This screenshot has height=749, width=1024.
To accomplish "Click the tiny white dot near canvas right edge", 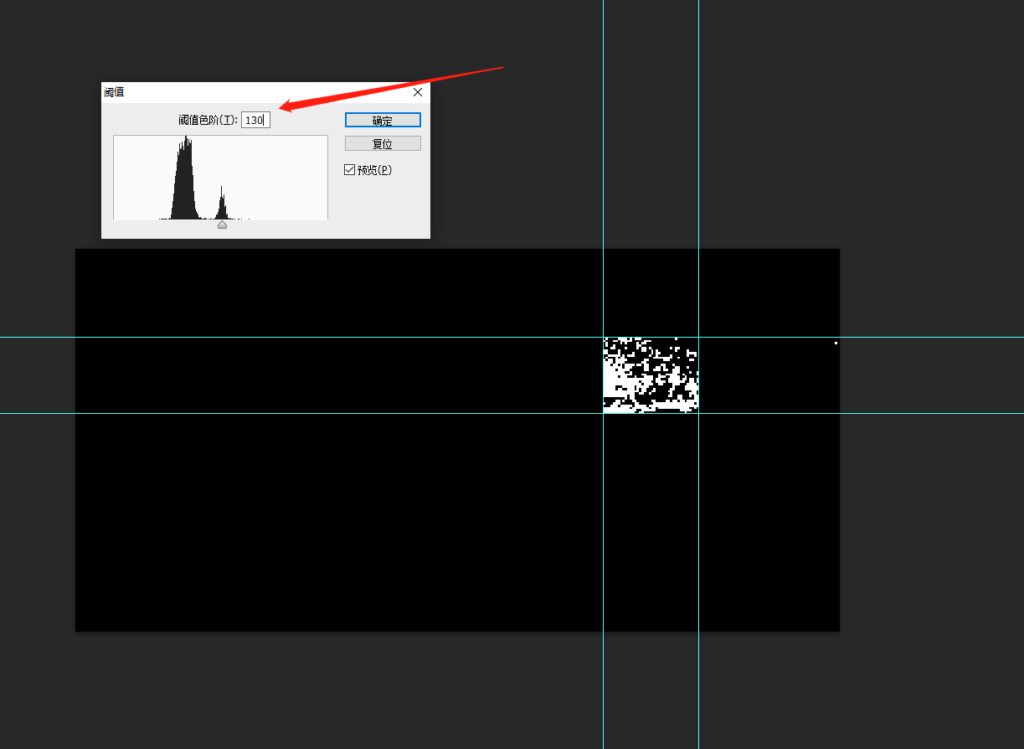I will (836, 343).
